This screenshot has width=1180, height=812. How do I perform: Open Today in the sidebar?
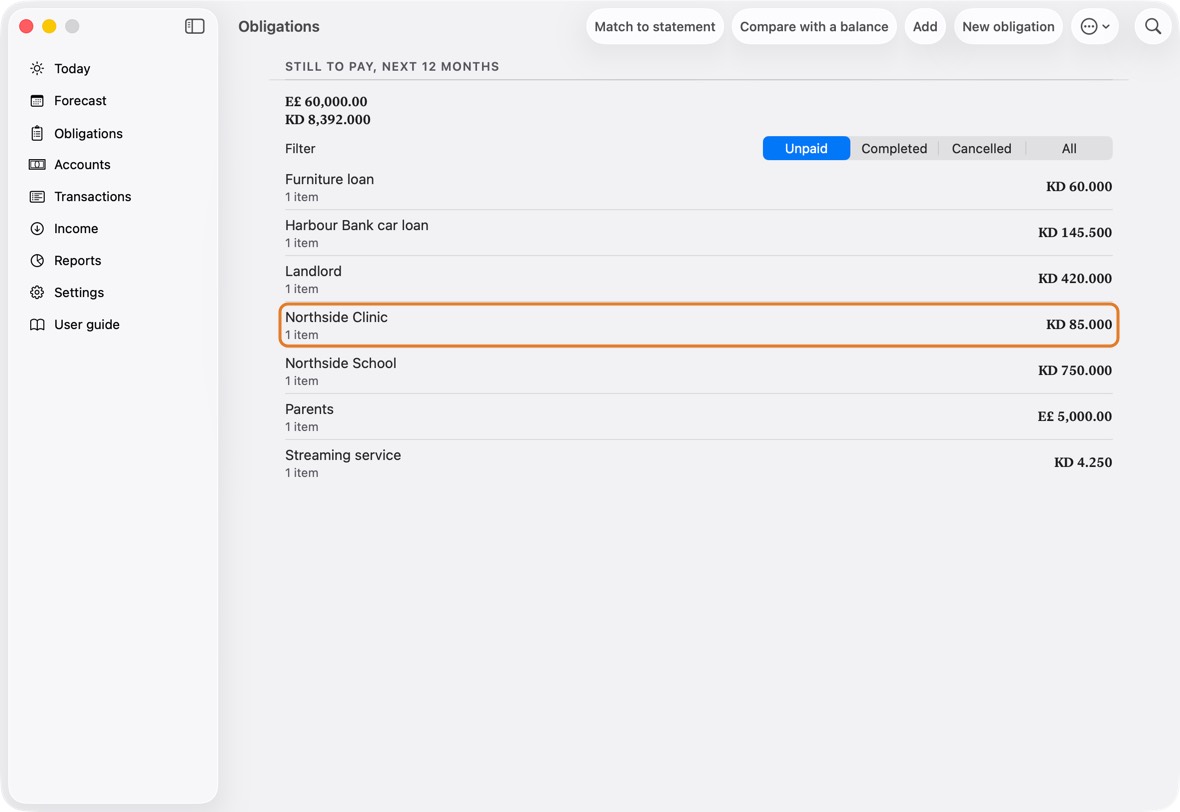pos(72,68)
